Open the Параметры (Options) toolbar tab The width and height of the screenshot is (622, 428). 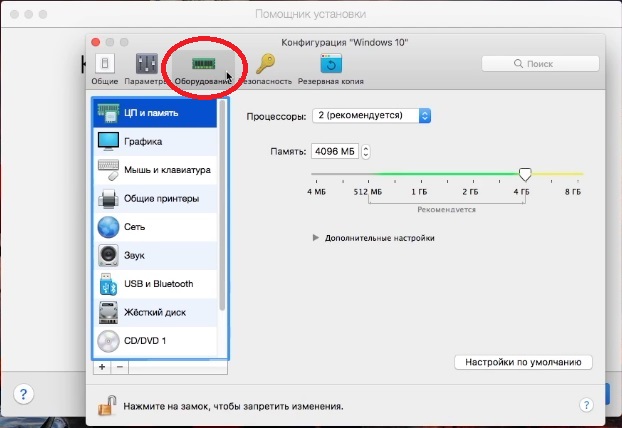(x=146, y=66)
